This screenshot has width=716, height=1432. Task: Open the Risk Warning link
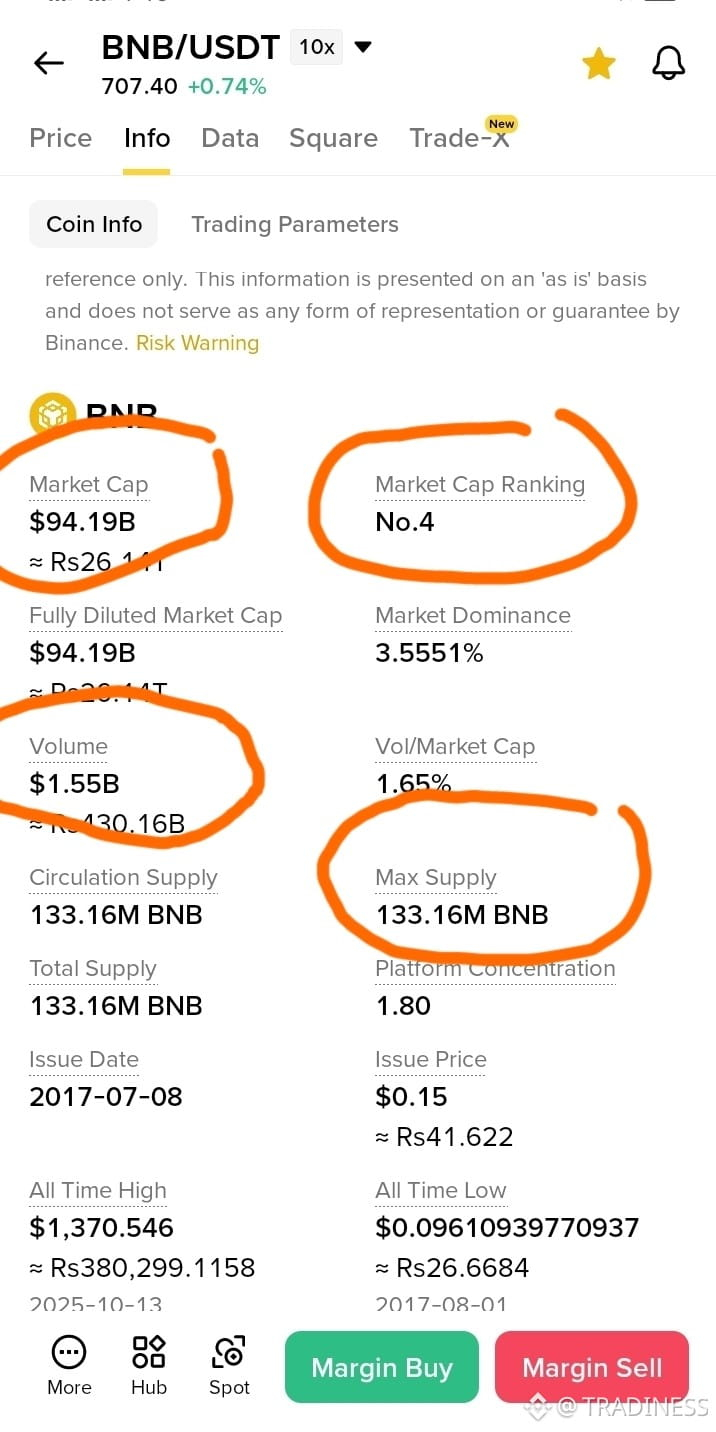[197, 343]
